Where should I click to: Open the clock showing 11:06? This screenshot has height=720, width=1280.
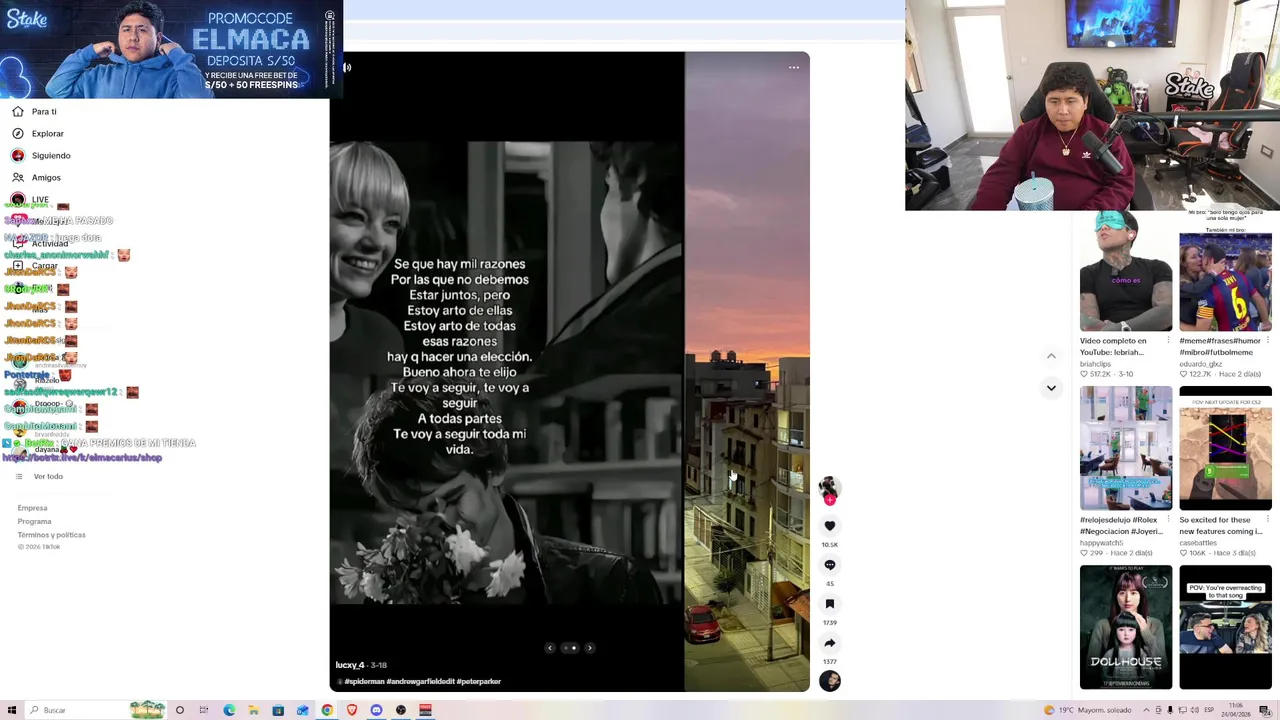1236,710
